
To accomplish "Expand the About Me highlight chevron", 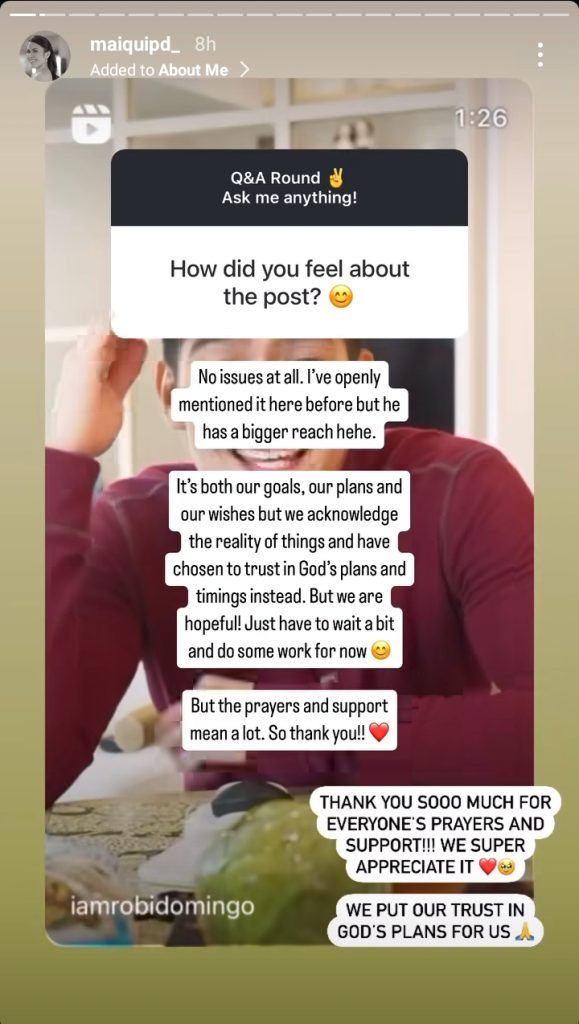I will [244, 69].
